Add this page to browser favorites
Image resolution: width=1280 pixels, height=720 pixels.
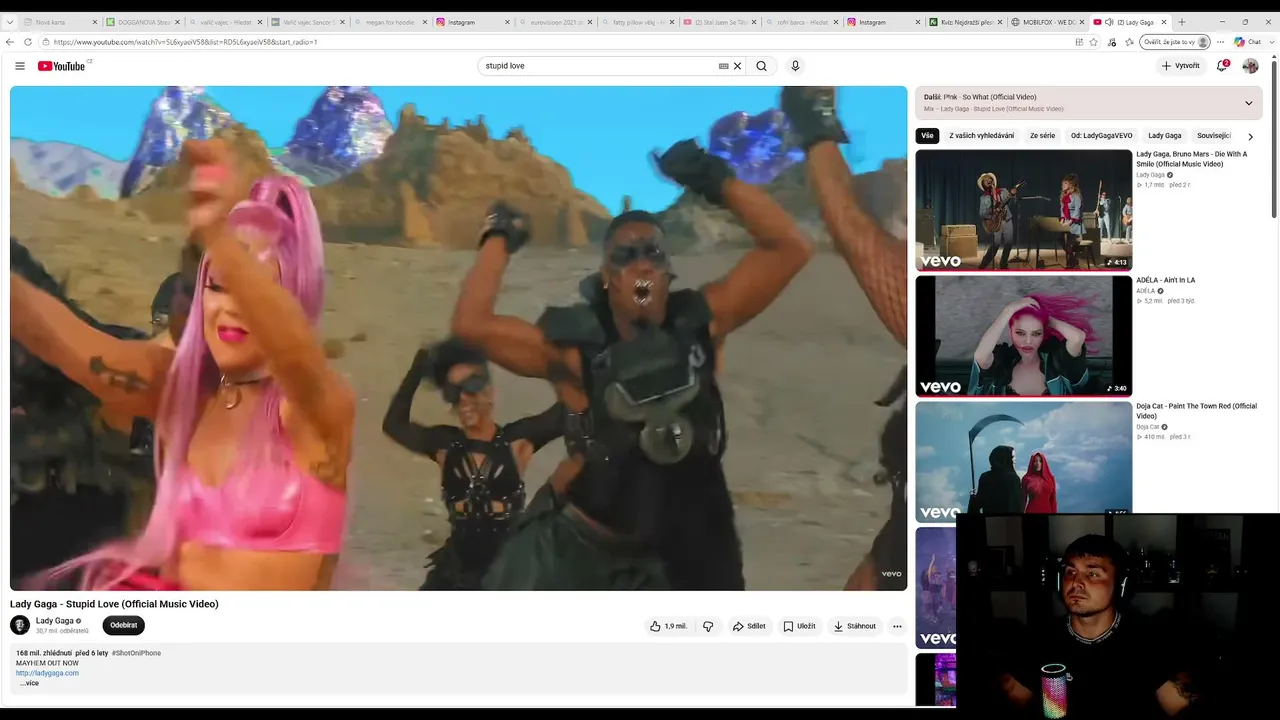(x=1094, y=42)
